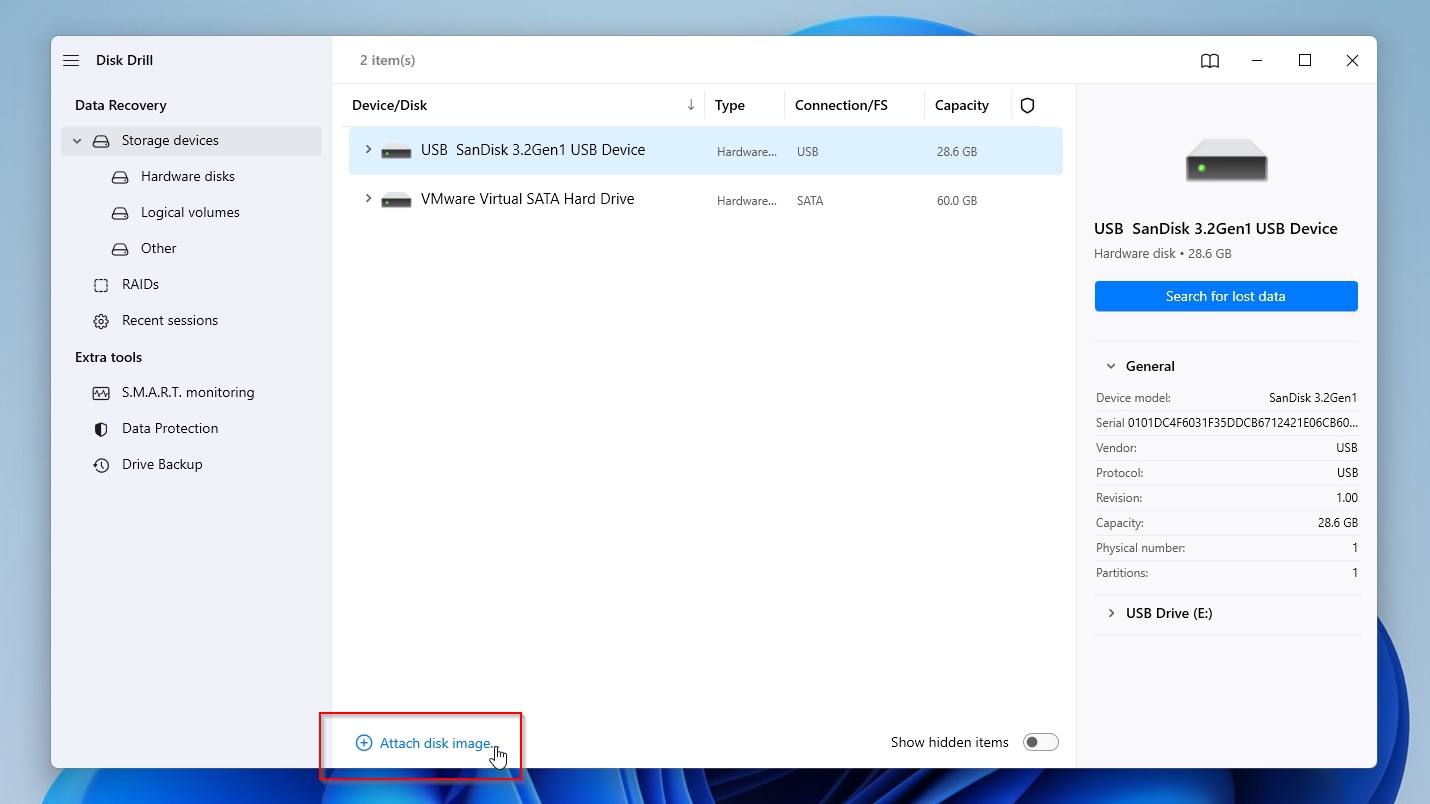Click the 2 item(s) count label
The image size is (1430, 804).
click(x=388, y=60)
